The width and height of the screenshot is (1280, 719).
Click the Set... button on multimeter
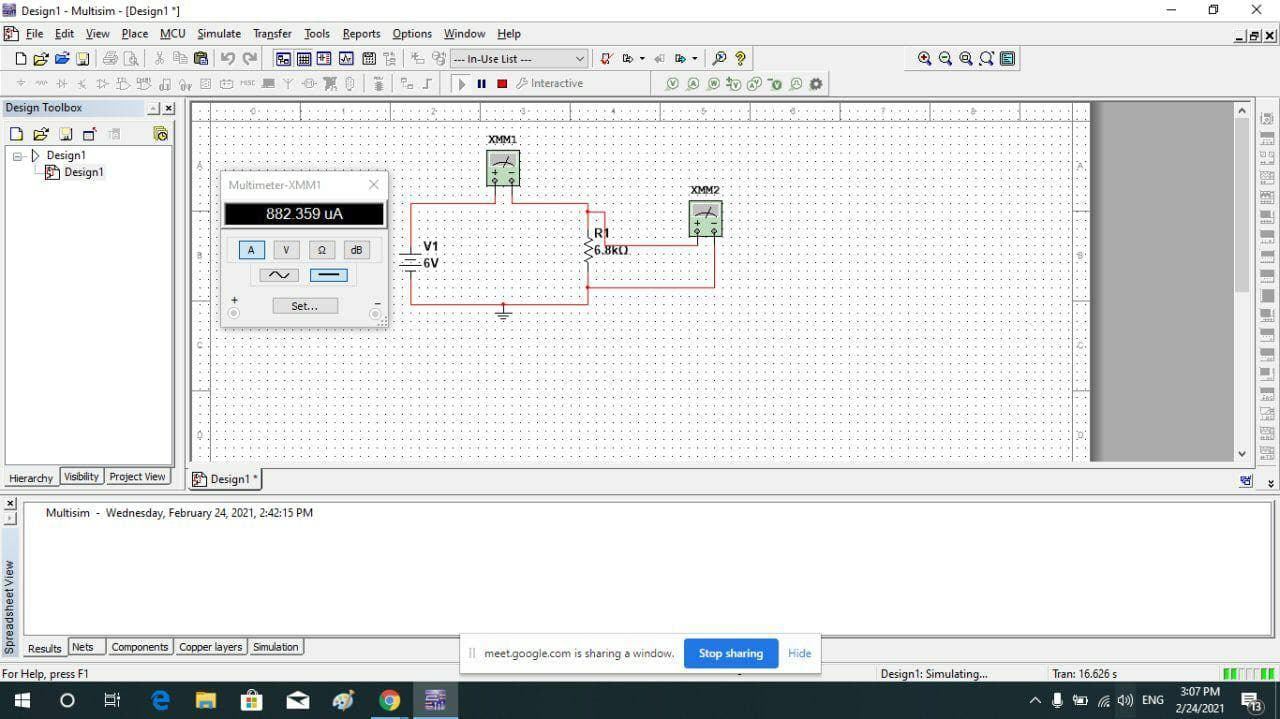coord(305,306)
